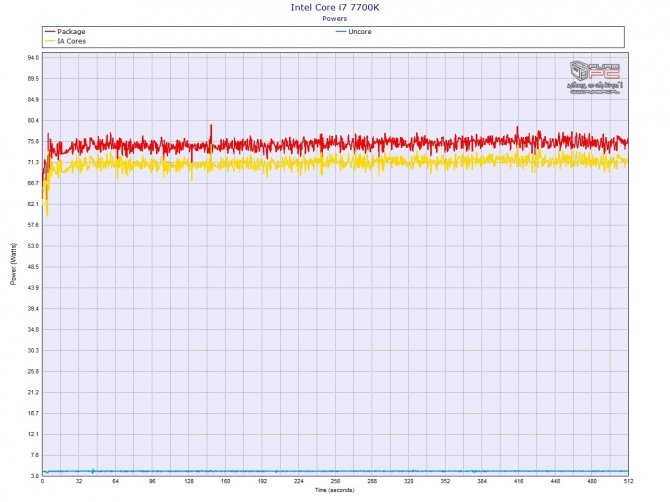
Task: Click the 160 tick on the time axis
Action: click(226, 481)
